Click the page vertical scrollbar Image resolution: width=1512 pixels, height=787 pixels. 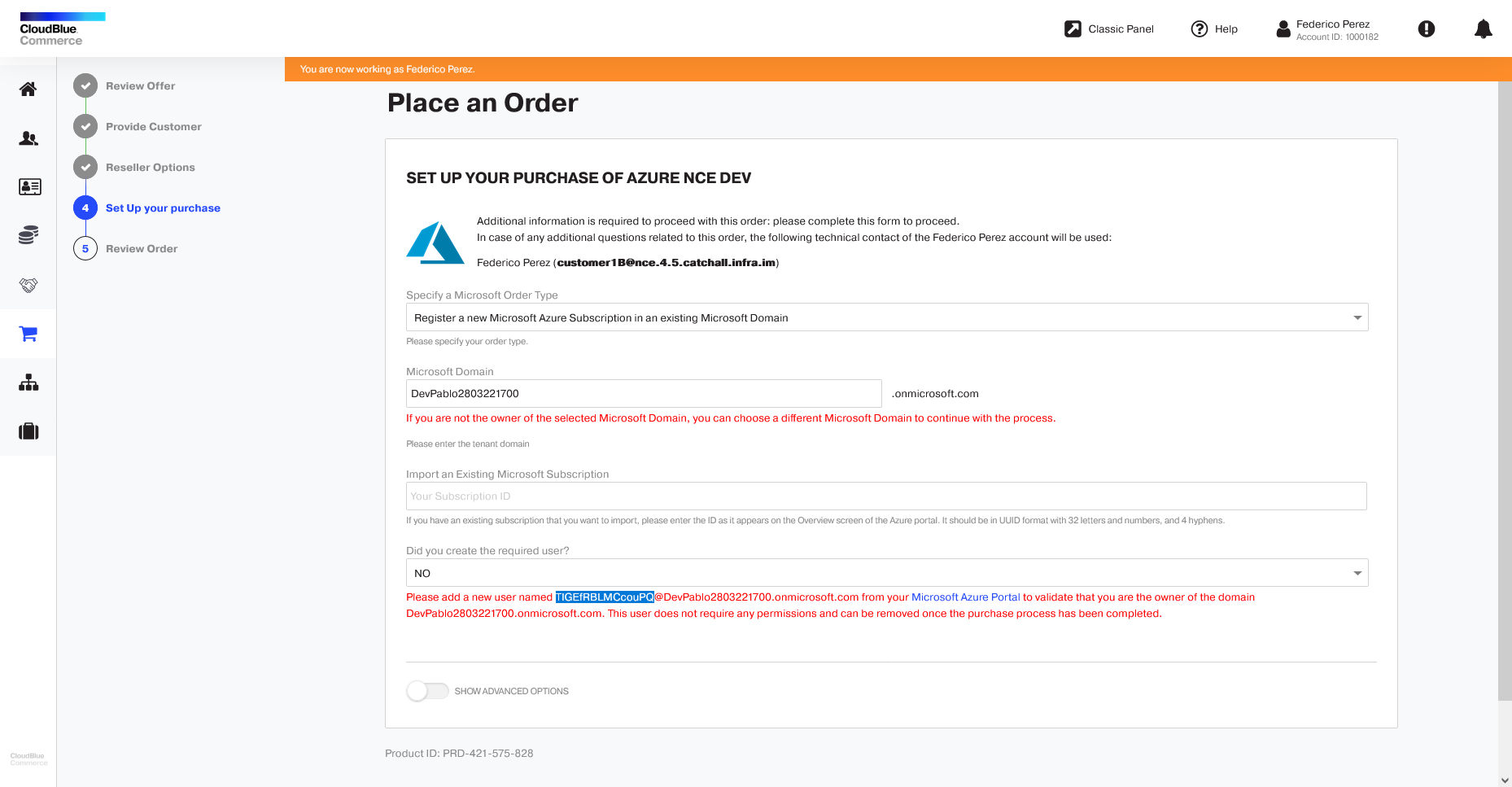1505,391
